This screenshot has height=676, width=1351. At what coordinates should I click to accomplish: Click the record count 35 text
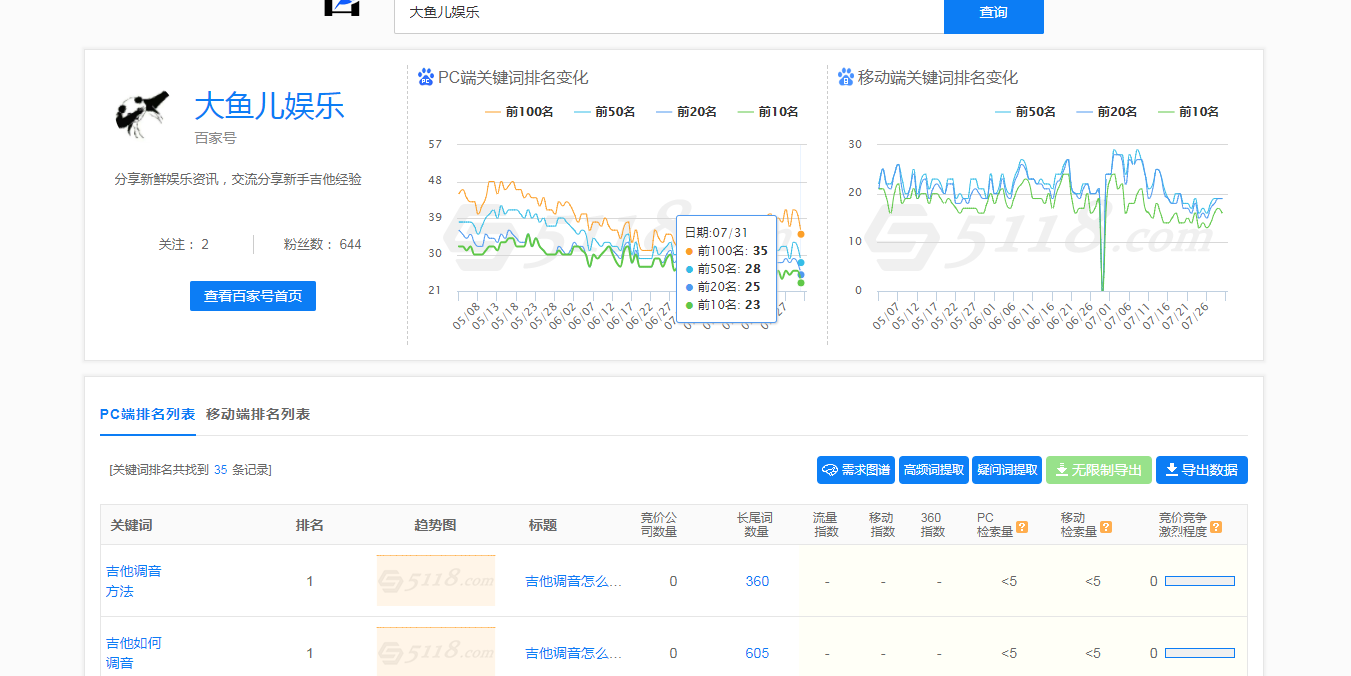221,469
